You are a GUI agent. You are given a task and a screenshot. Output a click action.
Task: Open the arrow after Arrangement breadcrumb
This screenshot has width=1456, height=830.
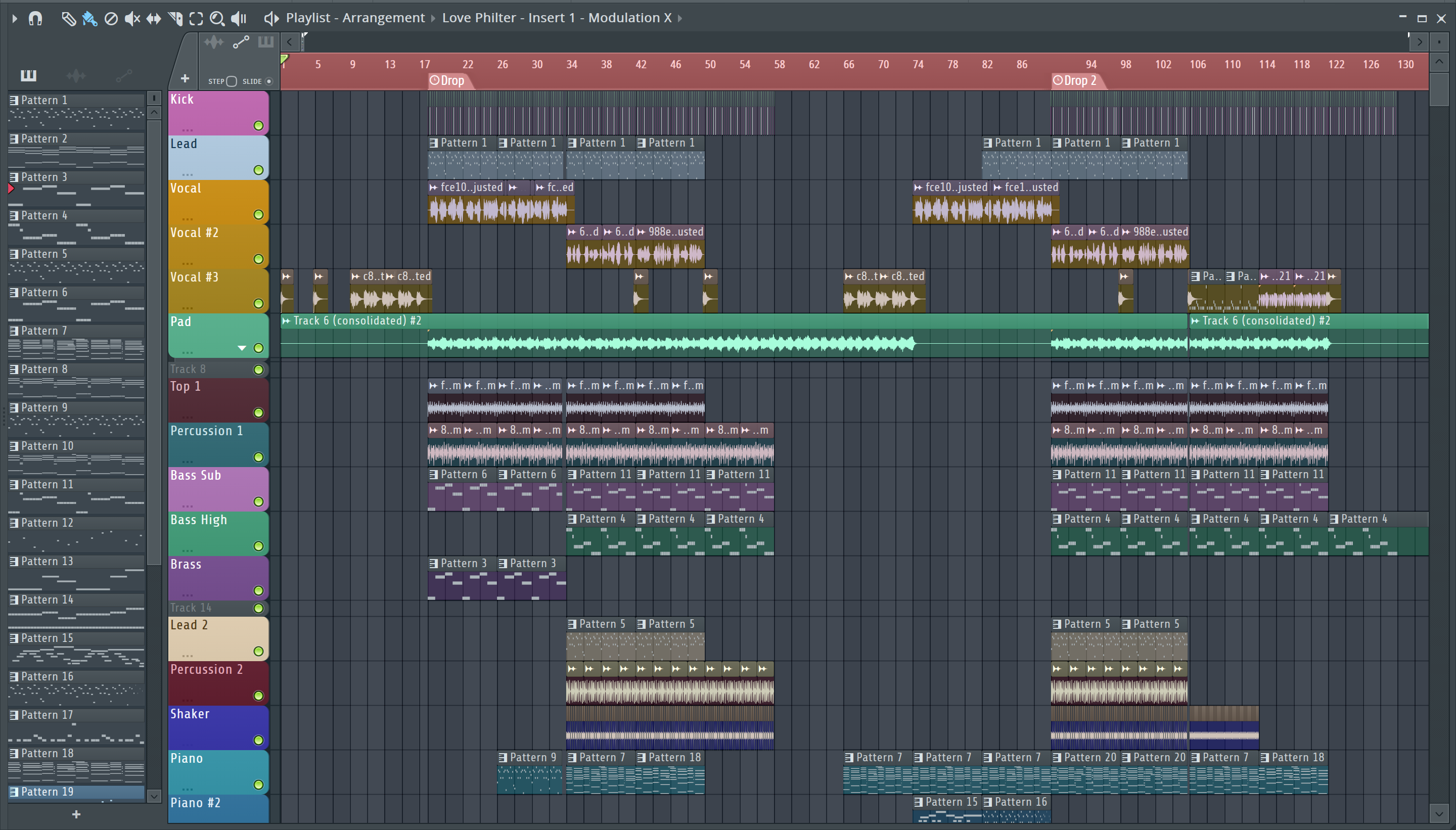433,18
